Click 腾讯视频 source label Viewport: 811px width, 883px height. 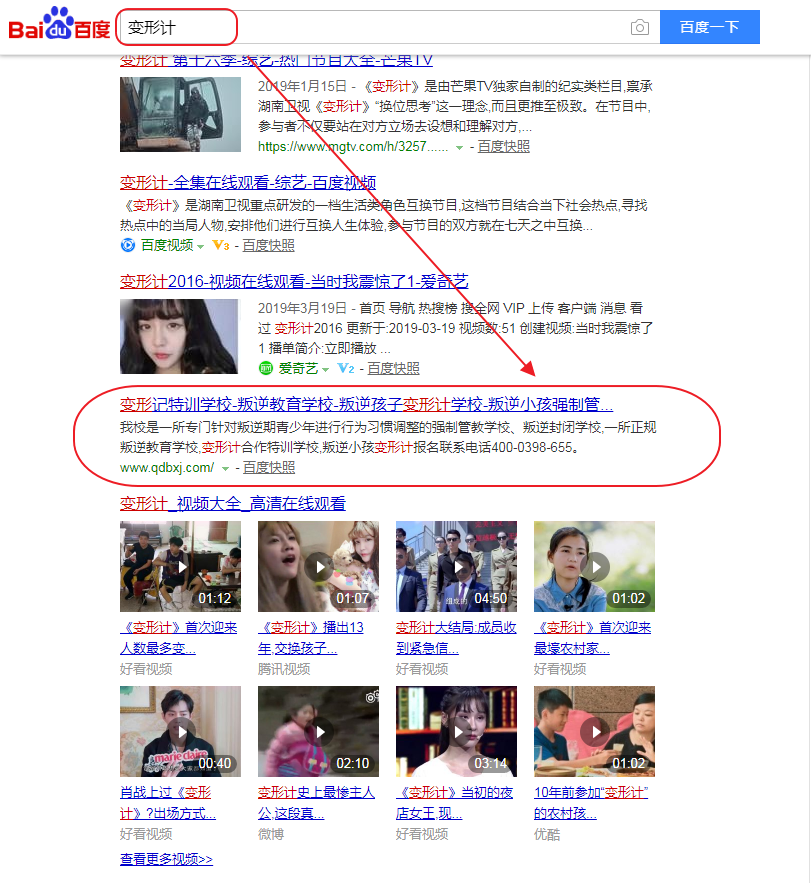pyautogui.click(x=284, y=669)
